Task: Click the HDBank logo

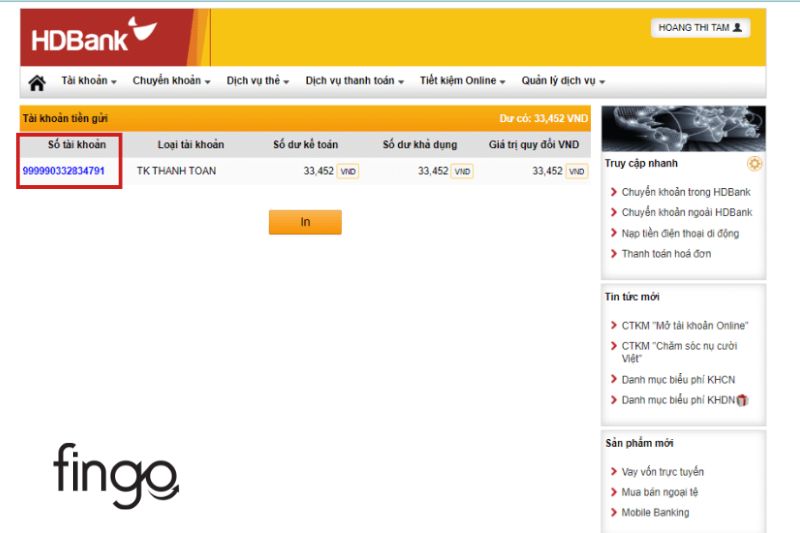Action: (94, 35)
